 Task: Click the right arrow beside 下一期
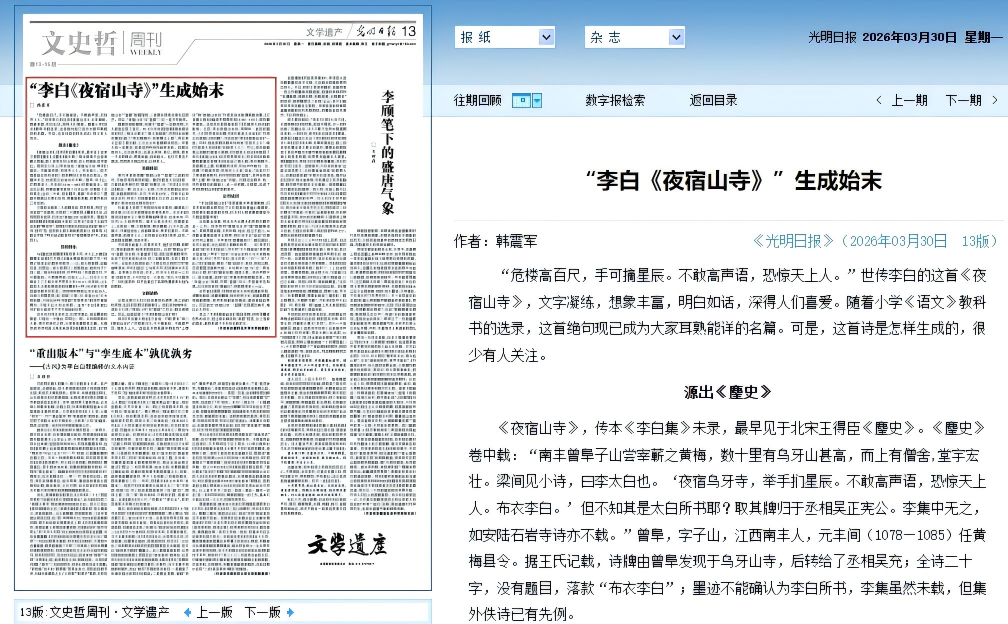[995, 100]
